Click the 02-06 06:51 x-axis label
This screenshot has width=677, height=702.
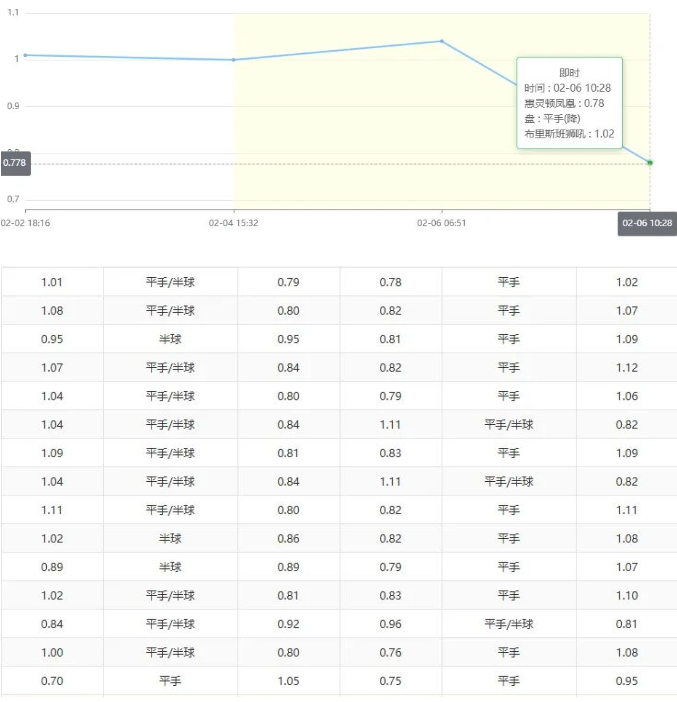(x=441, y=223)
